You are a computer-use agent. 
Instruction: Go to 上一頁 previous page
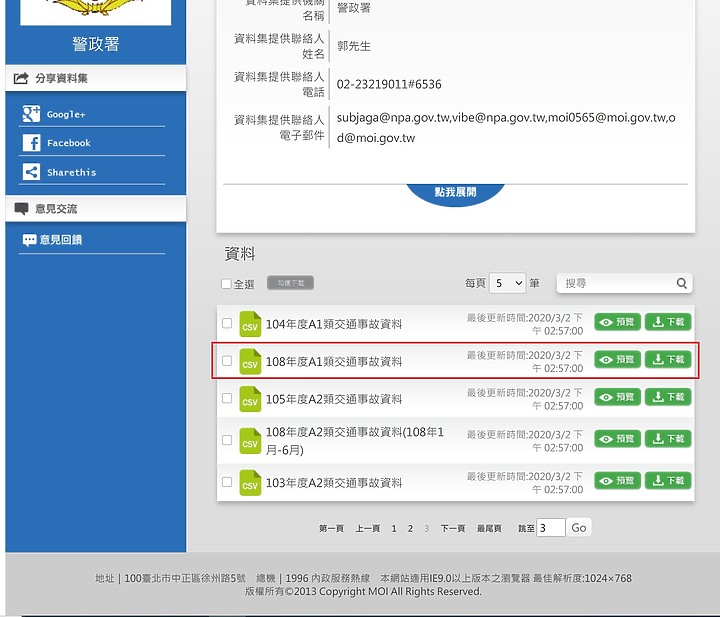pos(368,528)
